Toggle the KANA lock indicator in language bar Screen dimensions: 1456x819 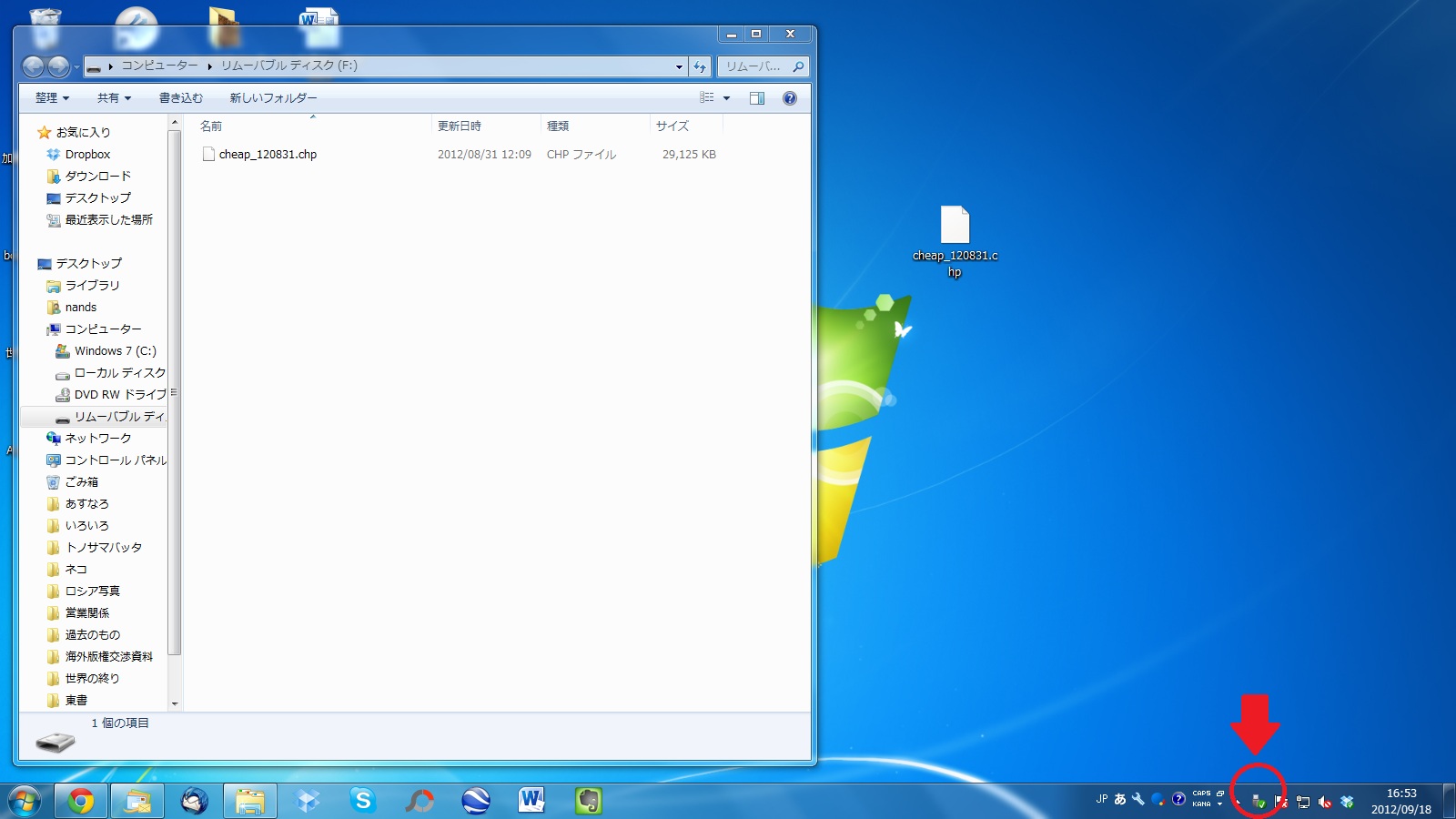pyautogui.click(x=1201, y=804)
